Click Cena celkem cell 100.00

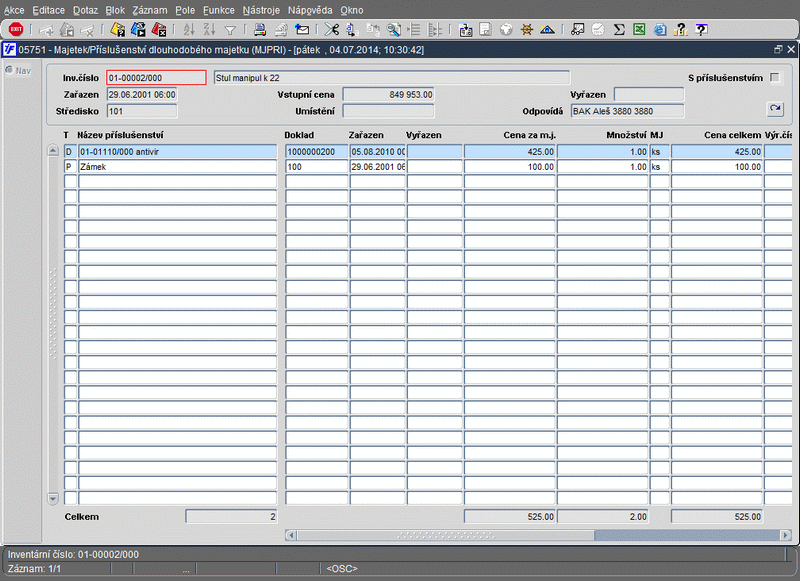click(717, 166)
